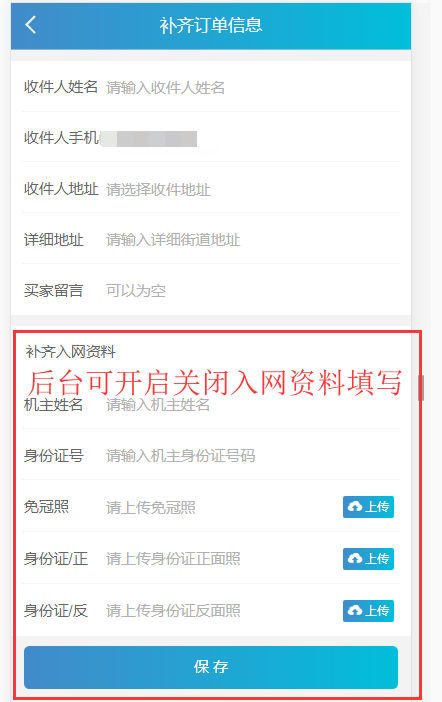Click the 请上传身份证正面照 placeholder text
Screen dimensions: 442x702
click(173, 559)
